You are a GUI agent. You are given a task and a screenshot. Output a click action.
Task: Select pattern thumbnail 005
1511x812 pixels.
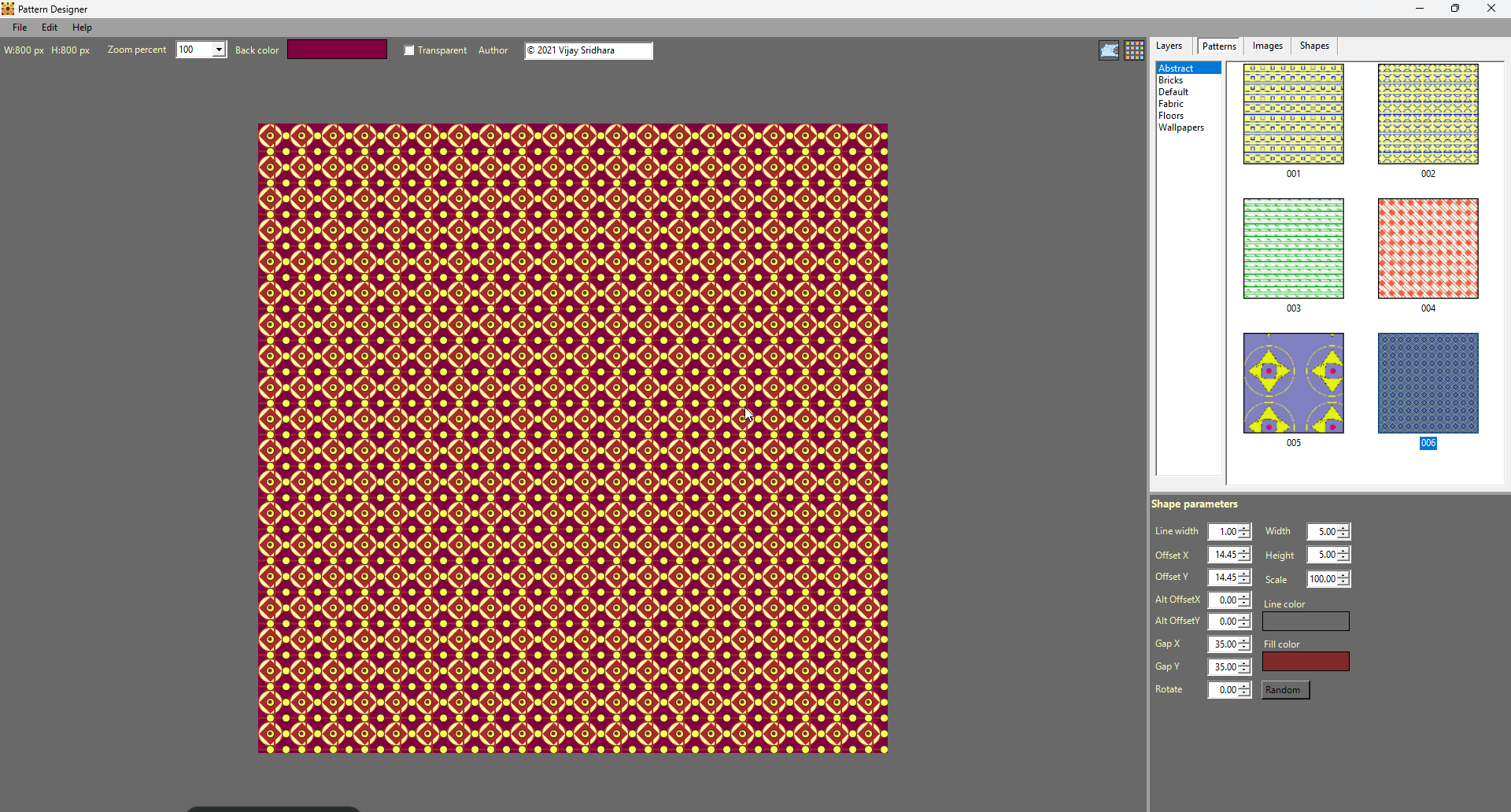(1293, 383)
